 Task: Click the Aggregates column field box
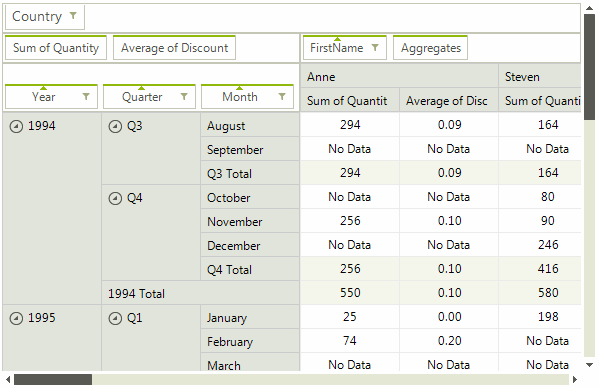click(431, 48)
